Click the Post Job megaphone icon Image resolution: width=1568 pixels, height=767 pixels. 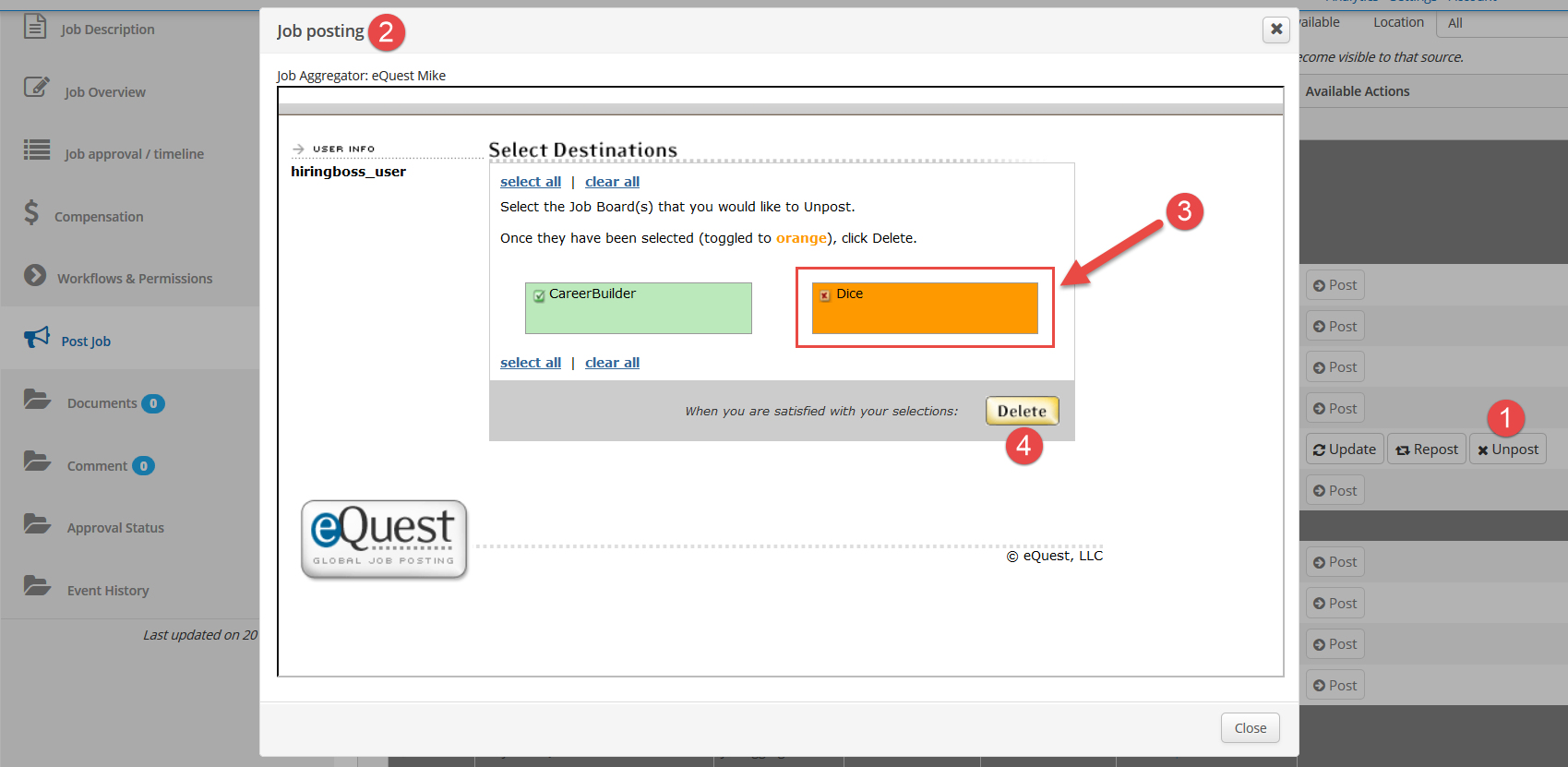[37, 337]
